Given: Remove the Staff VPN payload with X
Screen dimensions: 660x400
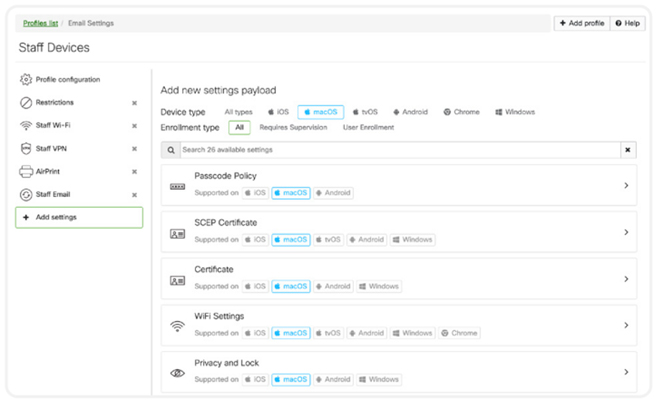Looking at the screenshot, I should tap(134, 148).
